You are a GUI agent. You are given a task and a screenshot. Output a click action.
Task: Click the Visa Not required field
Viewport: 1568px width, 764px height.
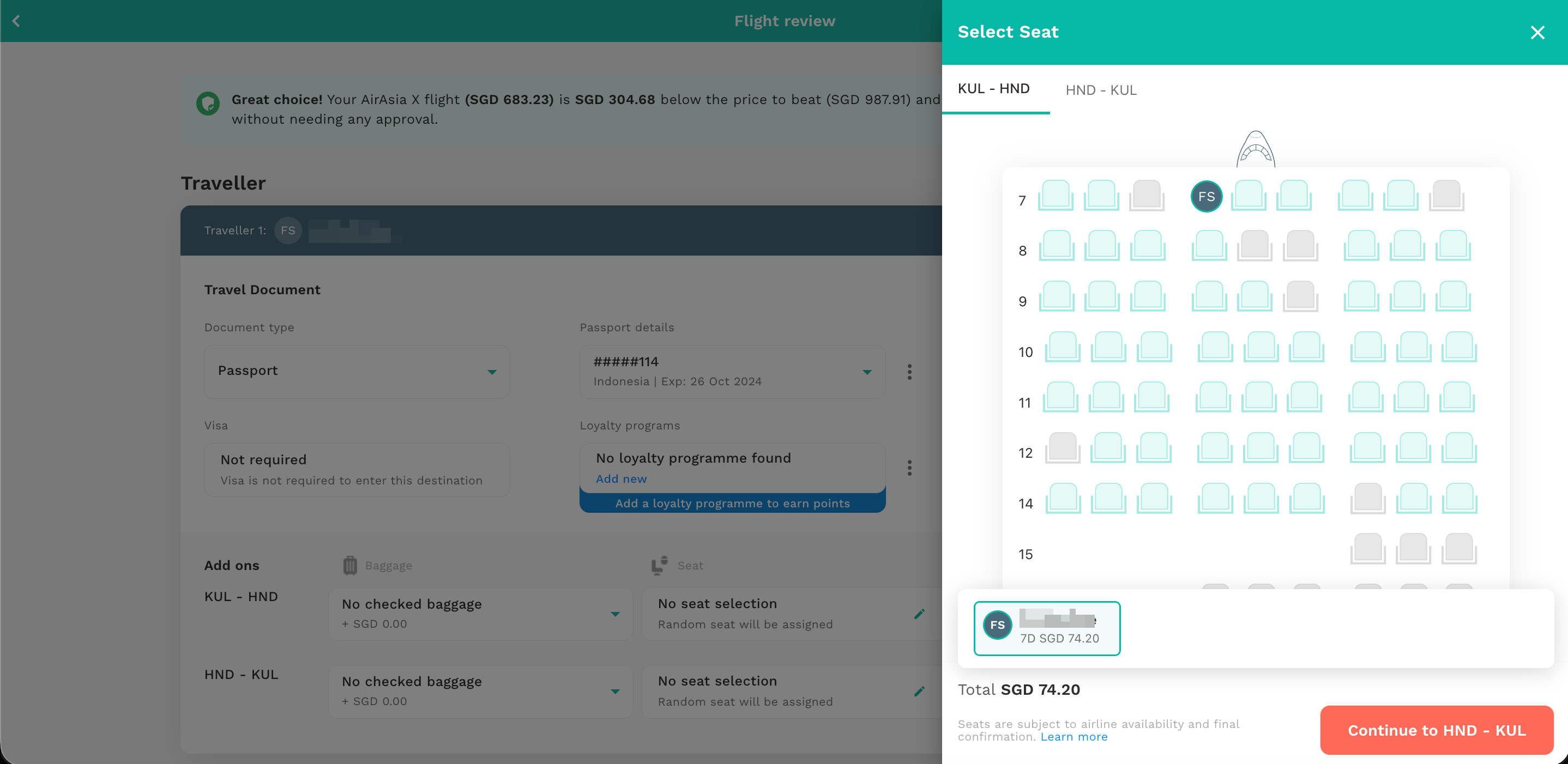click(x=357, y=470)
